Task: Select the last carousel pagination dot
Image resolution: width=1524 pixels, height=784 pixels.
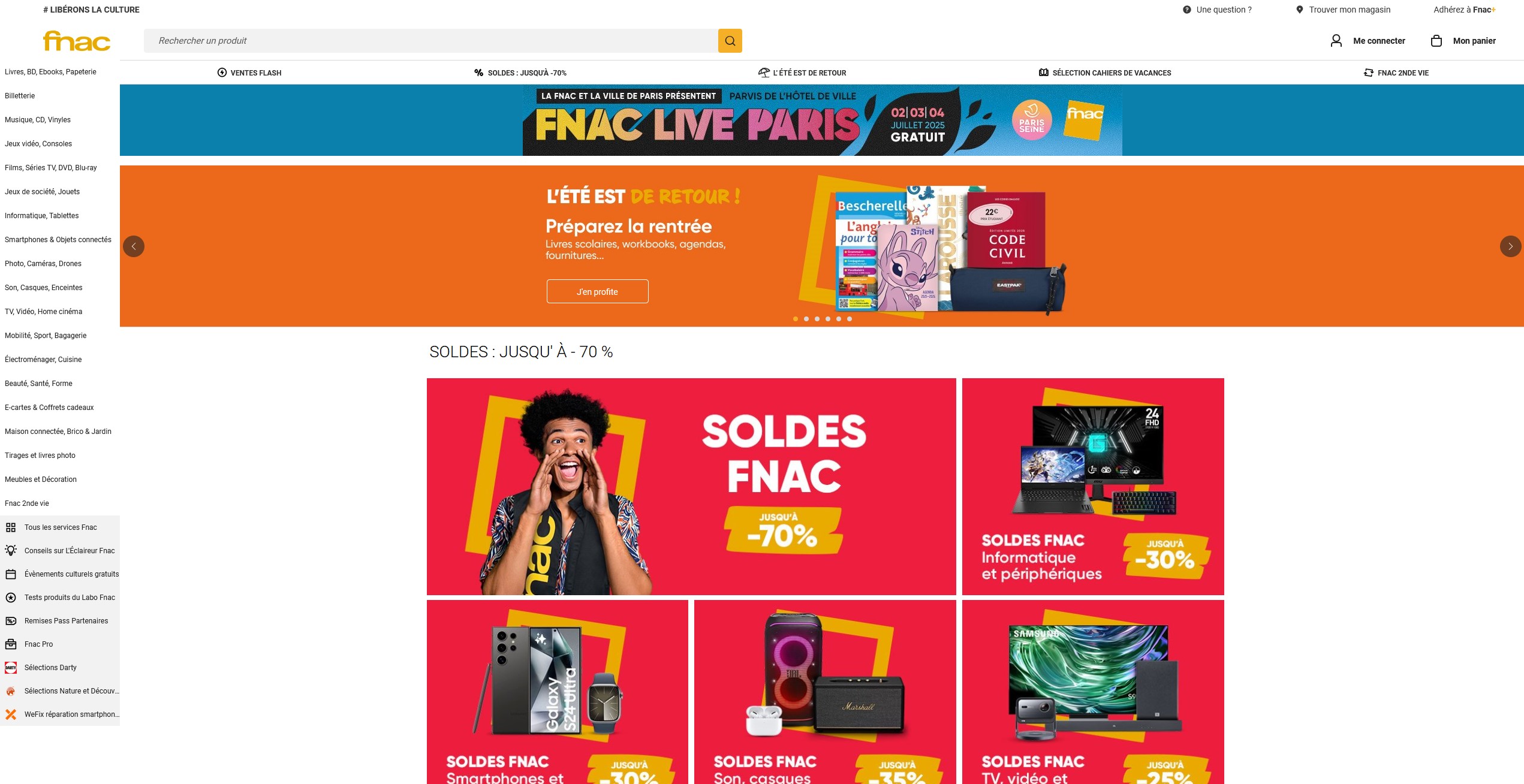Action: coord(850,319)
